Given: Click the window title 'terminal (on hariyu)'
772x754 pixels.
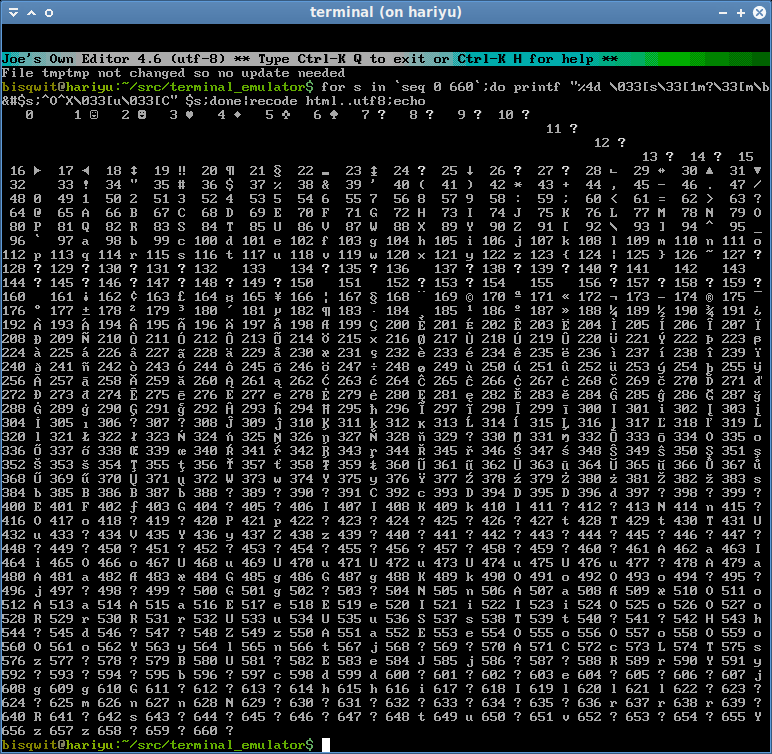Looking at the screenshot, I should coord(385,13).
